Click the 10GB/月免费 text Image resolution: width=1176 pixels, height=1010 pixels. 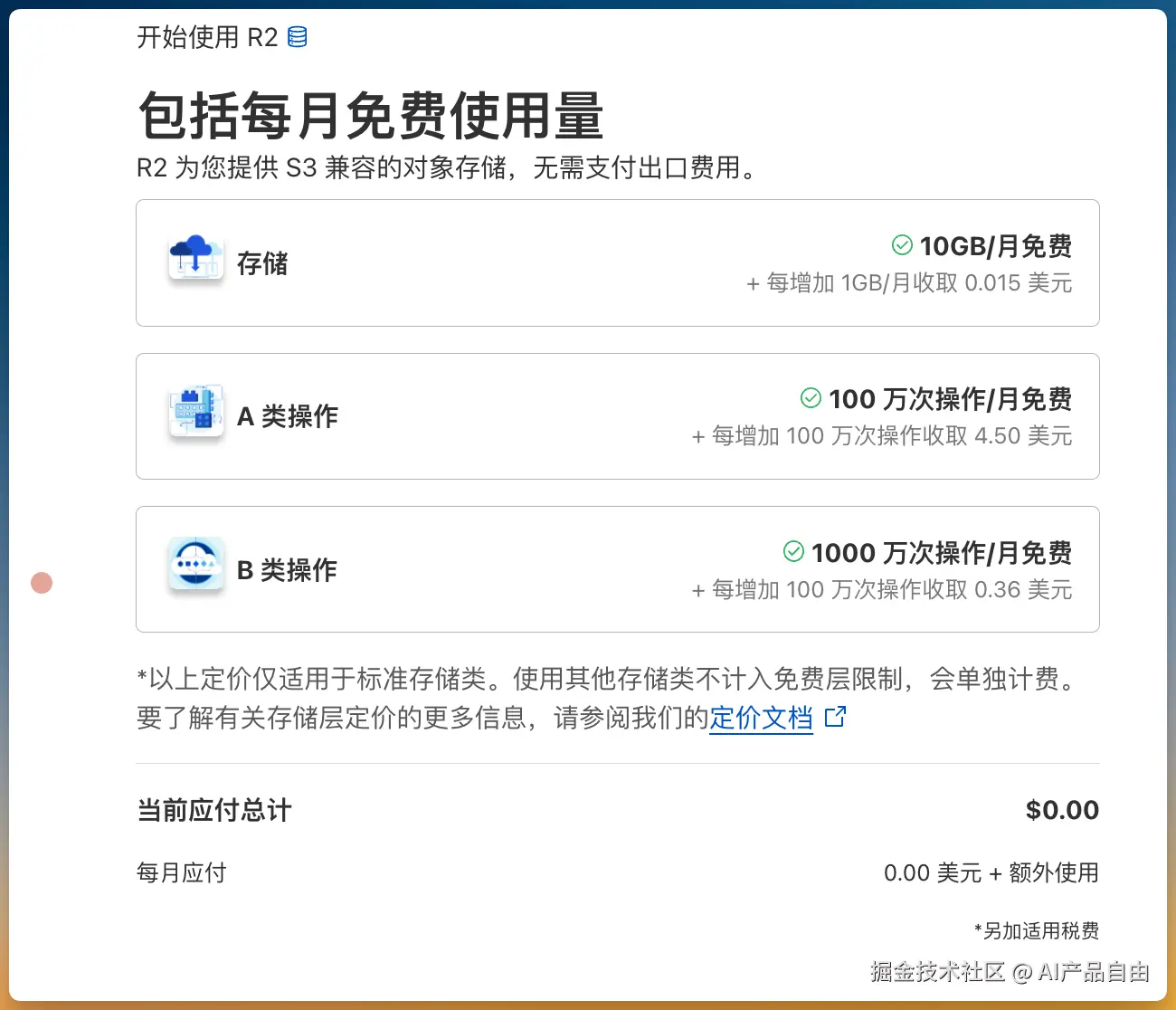995,246
